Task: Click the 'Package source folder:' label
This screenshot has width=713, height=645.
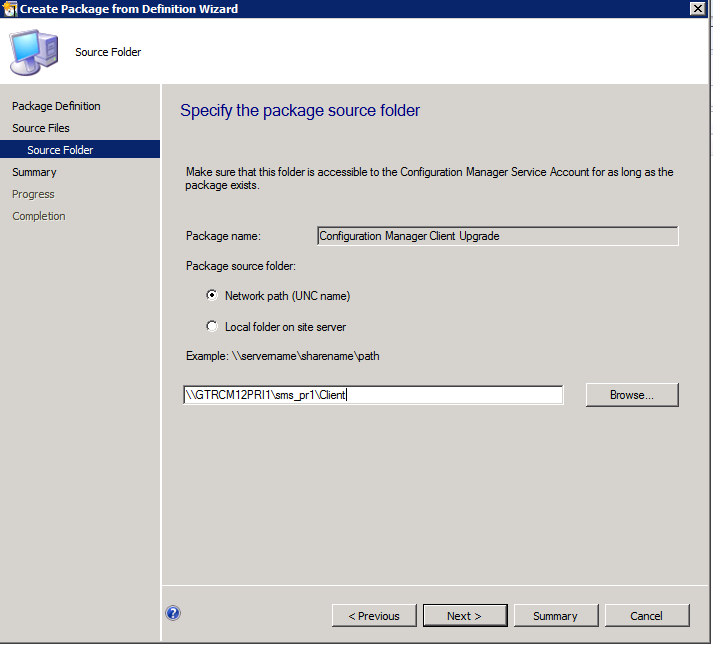Action: click(241, 266)
